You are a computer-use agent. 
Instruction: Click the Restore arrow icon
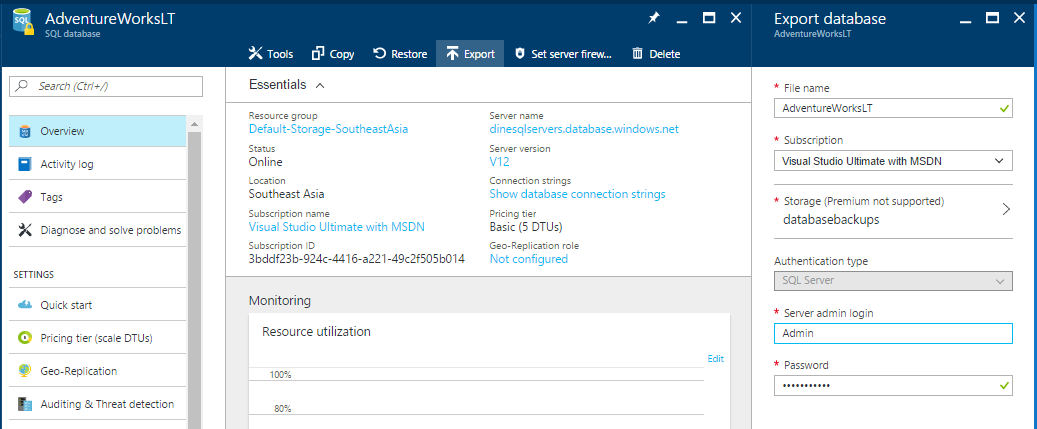[380, 54]
